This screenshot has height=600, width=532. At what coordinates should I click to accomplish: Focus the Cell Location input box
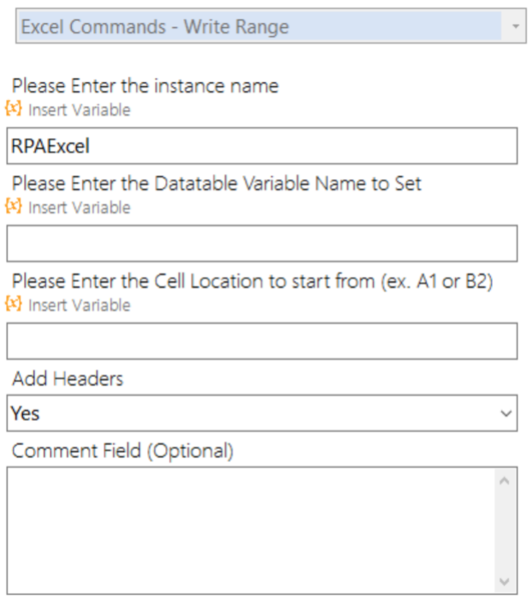click(x=262, y=341)
